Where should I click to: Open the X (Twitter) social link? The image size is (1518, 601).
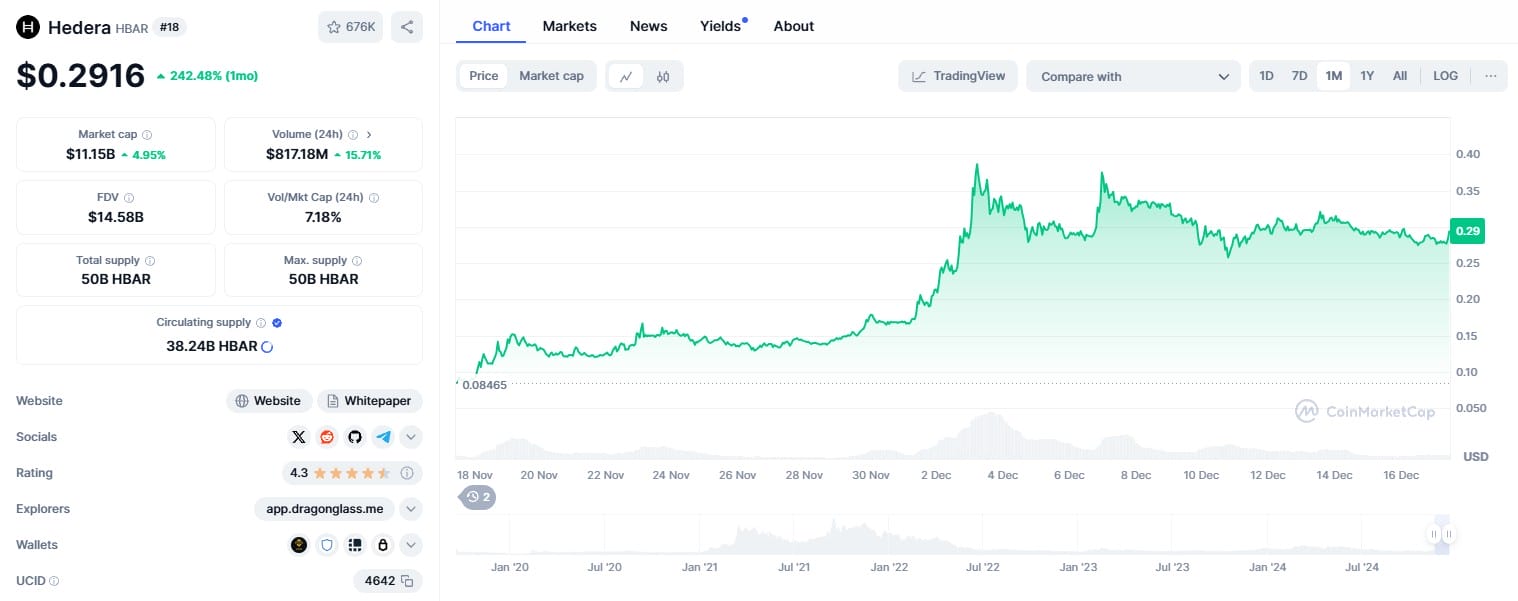(299, 437)
